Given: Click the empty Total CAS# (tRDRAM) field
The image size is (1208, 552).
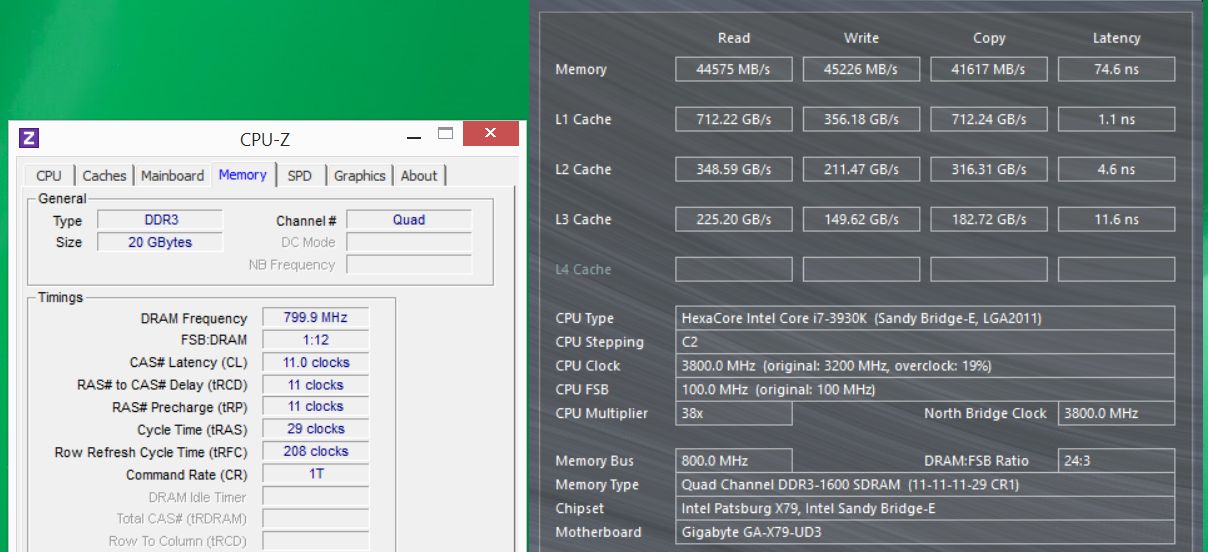Looking at the screenshot, I should coord(315,518).
